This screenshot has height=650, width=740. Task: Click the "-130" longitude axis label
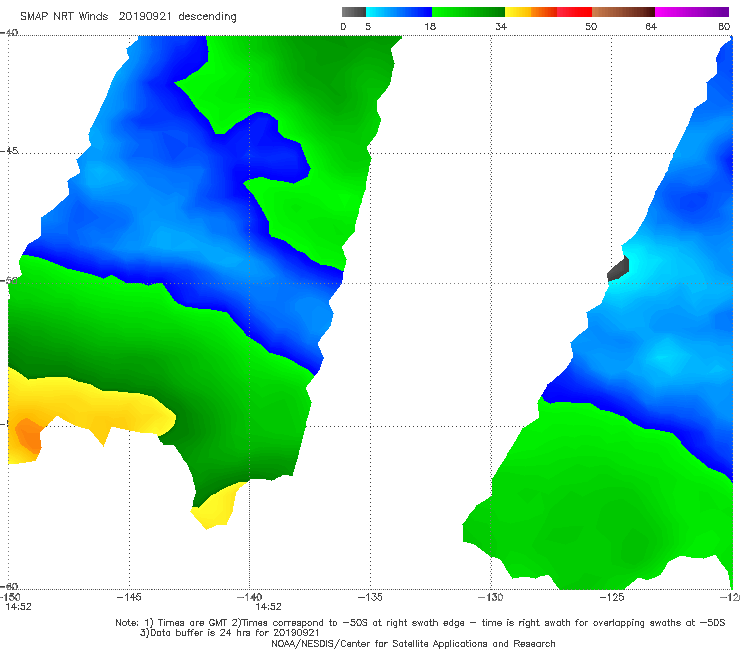point(491,597)
